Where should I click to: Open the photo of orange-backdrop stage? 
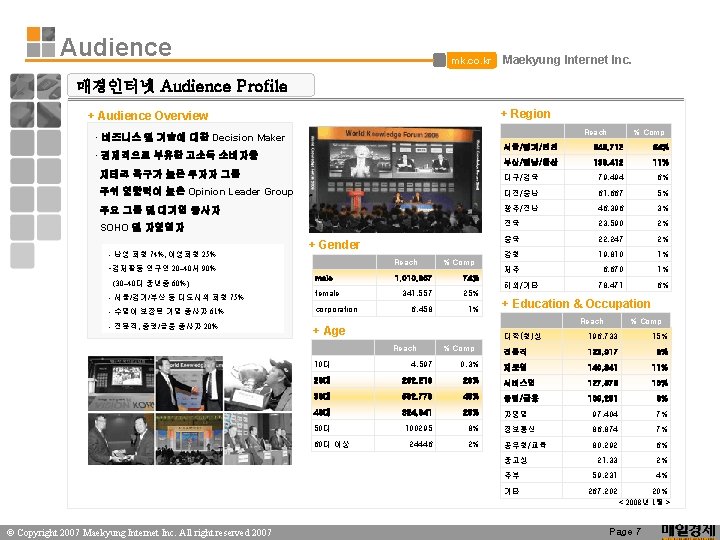(189, 439)
